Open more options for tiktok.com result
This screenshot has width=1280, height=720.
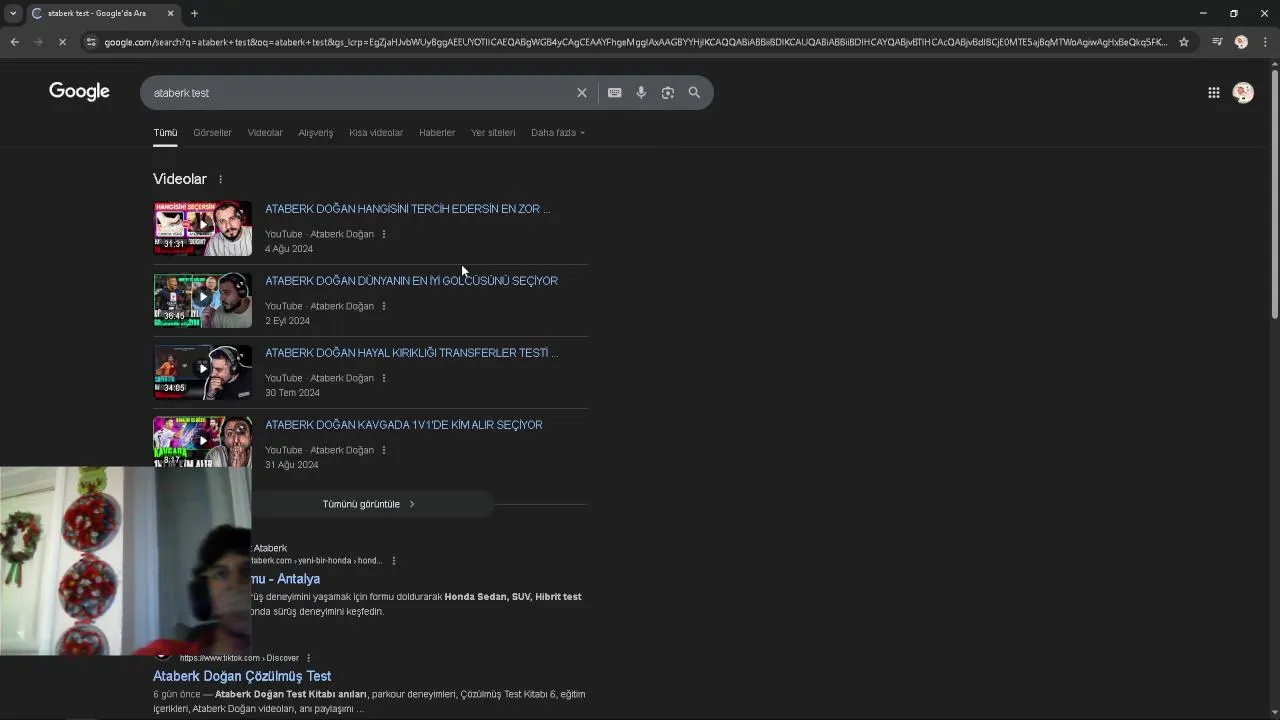(x=308, y=658)
